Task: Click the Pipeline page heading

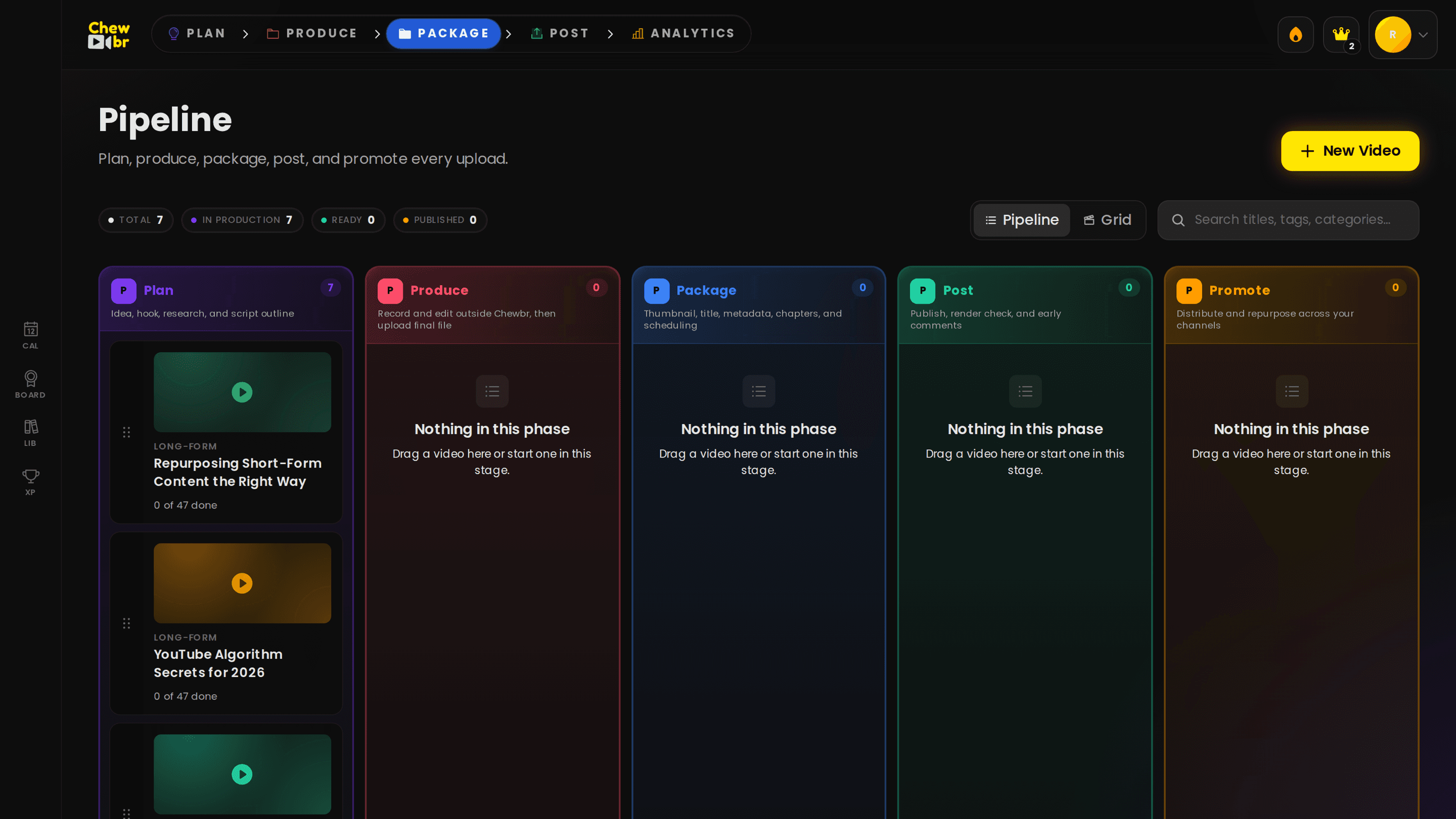Action: pyautogui.click(x=165, y=120)
